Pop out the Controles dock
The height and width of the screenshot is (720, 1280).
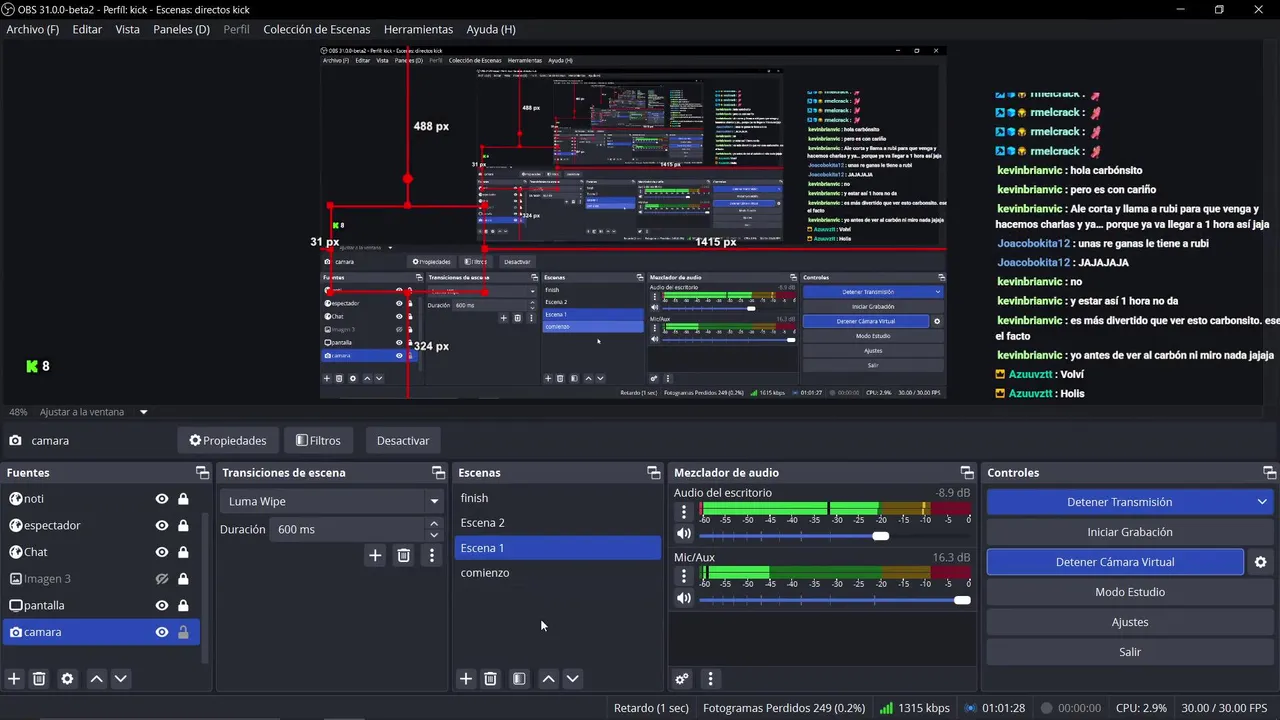1270,473
